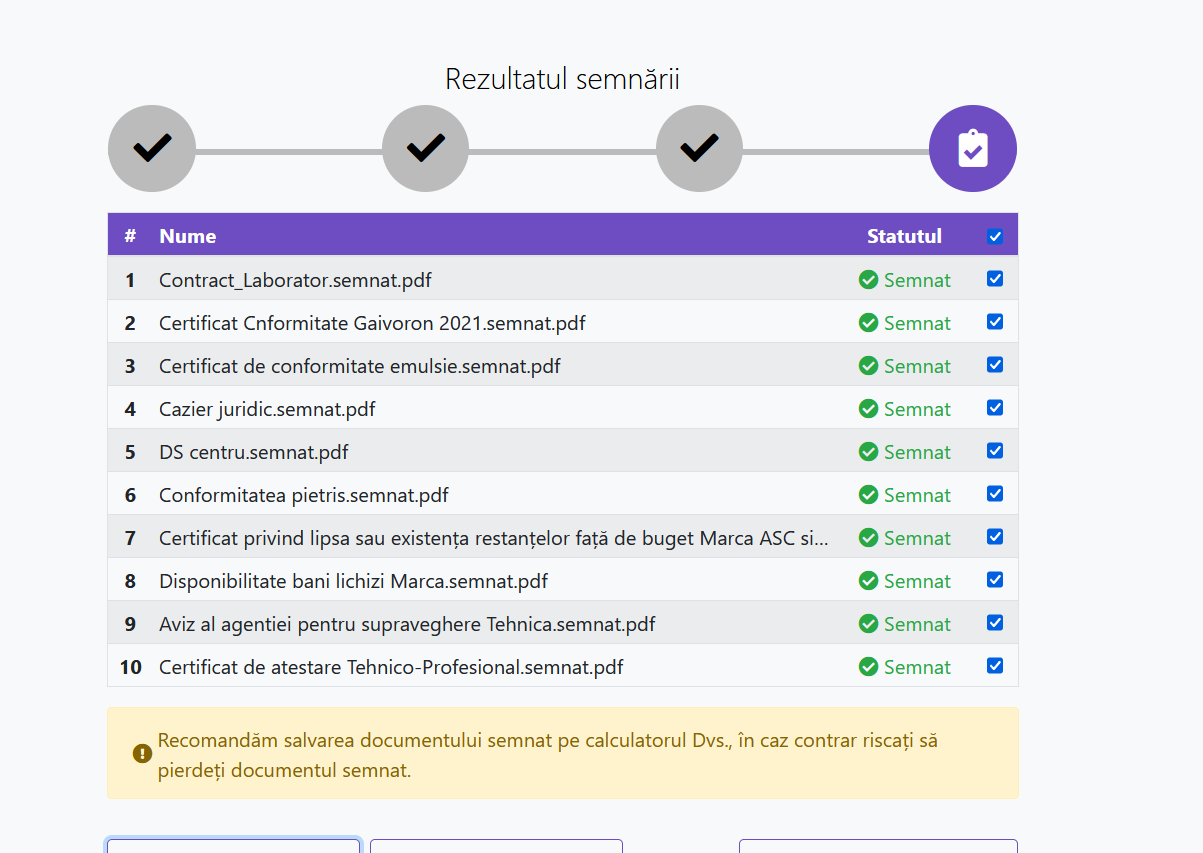Image resolution: width=1203 pixels, height=853 pixels.
Task: Click green status icon for Disponibilitate bani lichizi
Action: (x=868, y=581)
